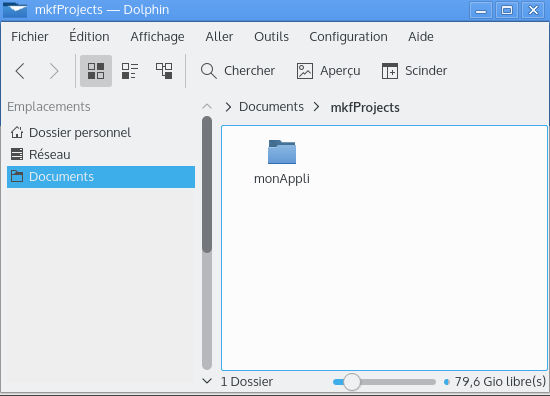Minimize the Dolphin window

point(481,10)
